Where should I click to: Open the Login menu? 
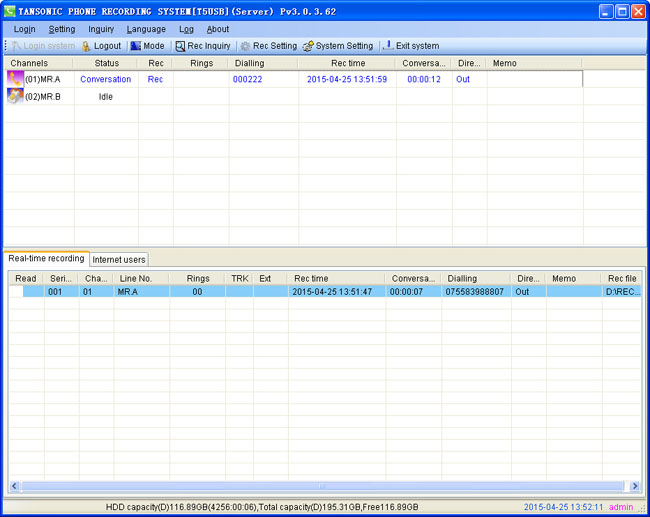(24, 29)
